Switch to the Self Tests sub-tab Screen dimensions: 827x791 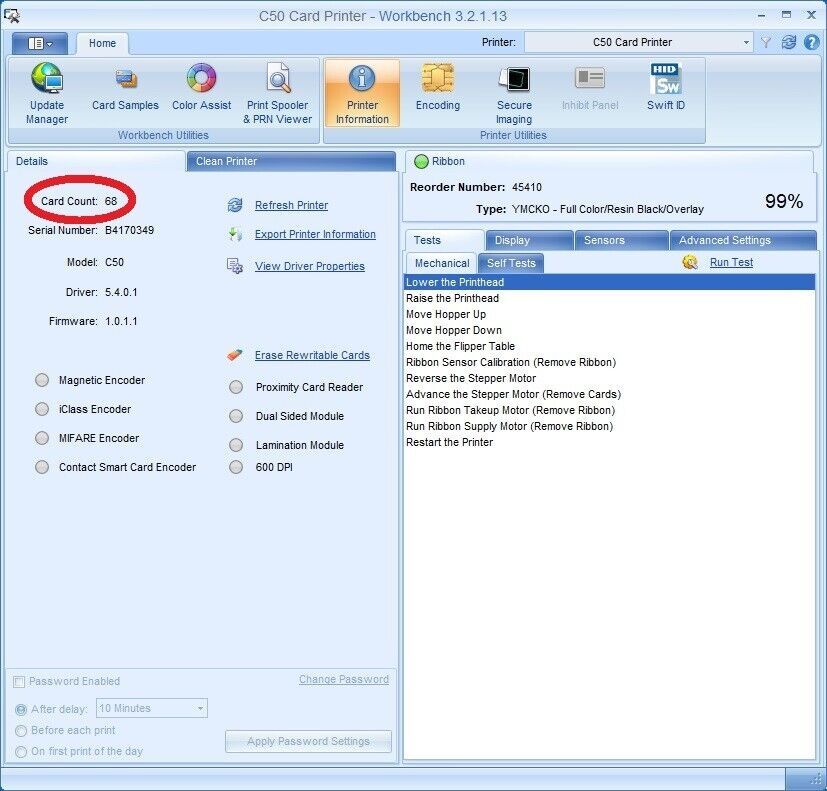click(x=511, y=263)
